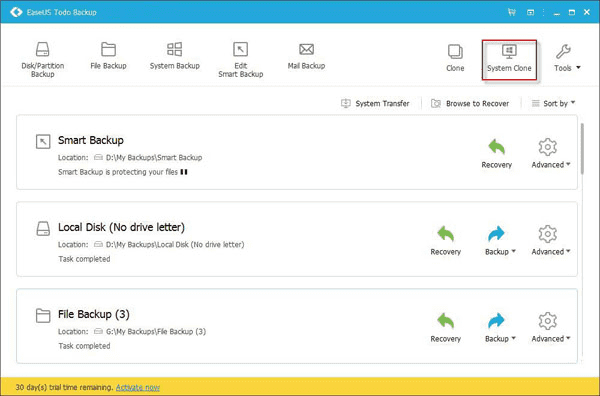The image size is (600, 396).
Task: Open Advanced options for Local Disk
Action: coord(551,241)
